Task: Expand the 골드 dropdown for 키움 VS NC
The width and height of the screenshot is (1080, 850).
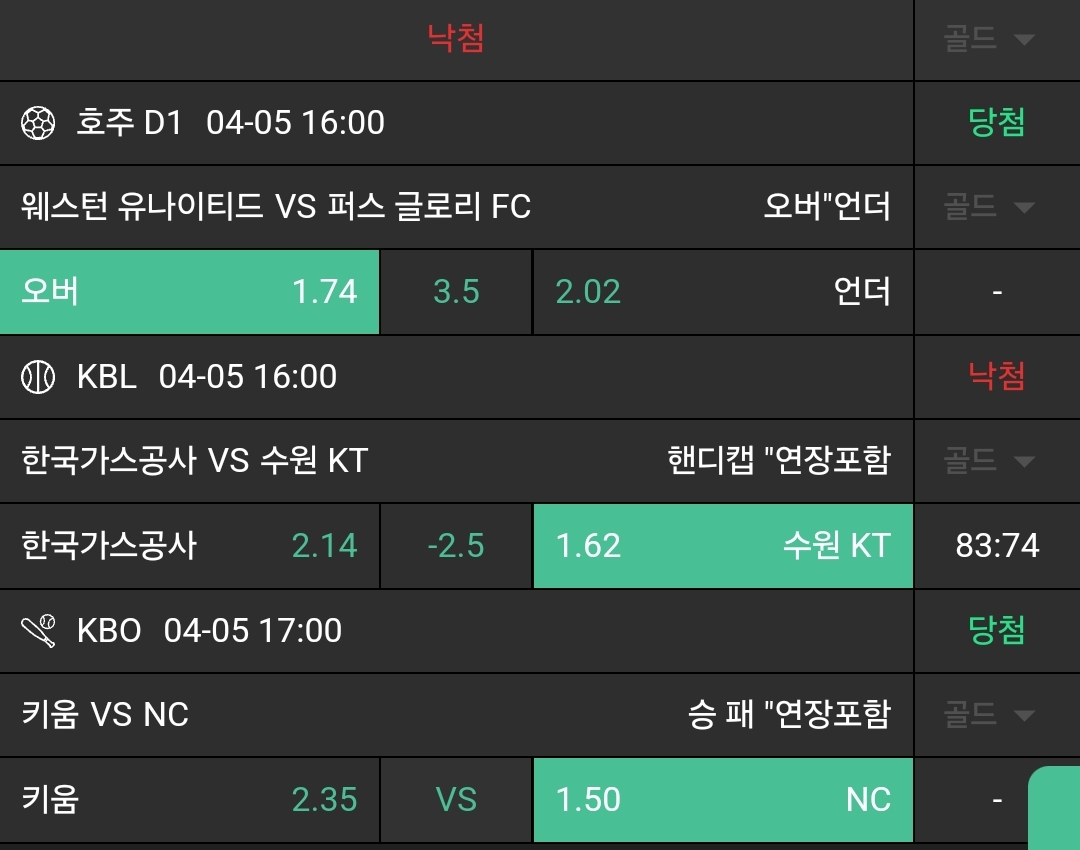Action: [x=987, y=715]
